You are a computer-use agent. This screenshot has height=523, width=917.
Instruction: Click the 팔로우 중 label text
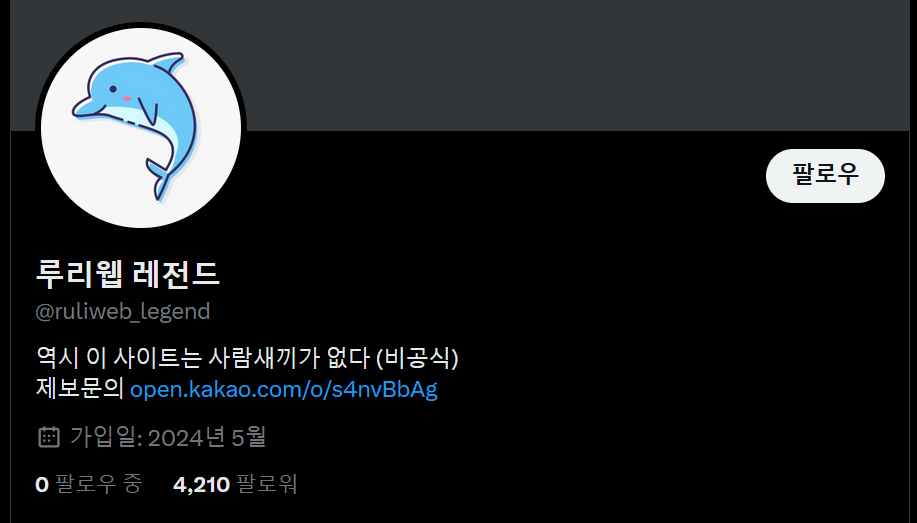[x=98, y=484]
